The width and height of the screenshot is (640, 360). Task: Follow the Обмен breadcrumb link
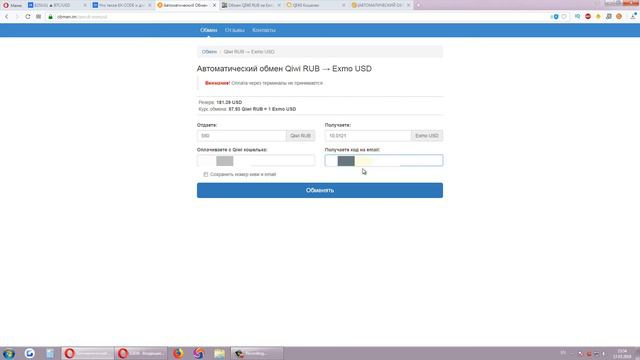(x=209, y=52)
